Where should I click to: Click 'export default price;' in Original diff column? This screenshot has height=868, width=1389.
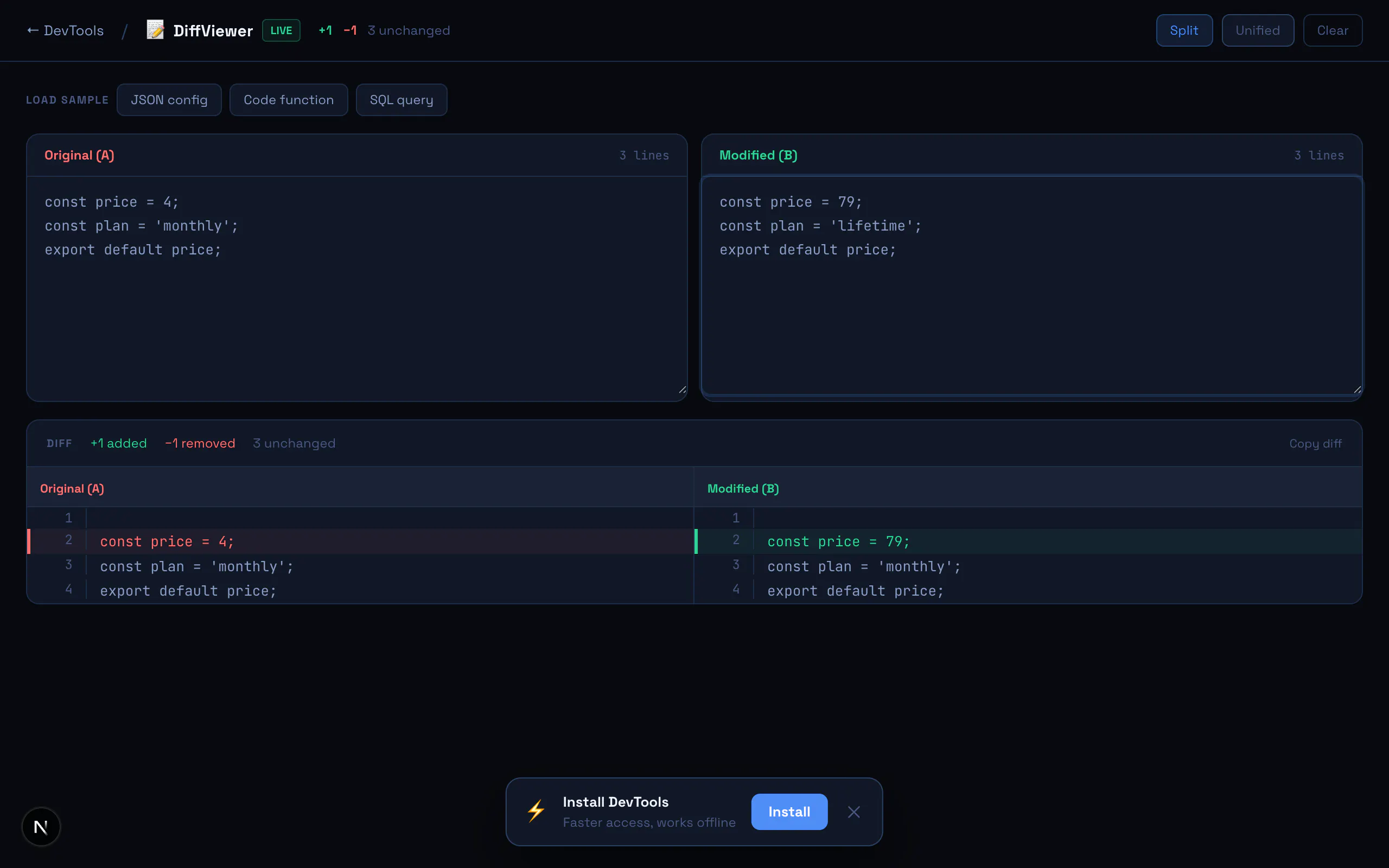click(x=188, y=591)
